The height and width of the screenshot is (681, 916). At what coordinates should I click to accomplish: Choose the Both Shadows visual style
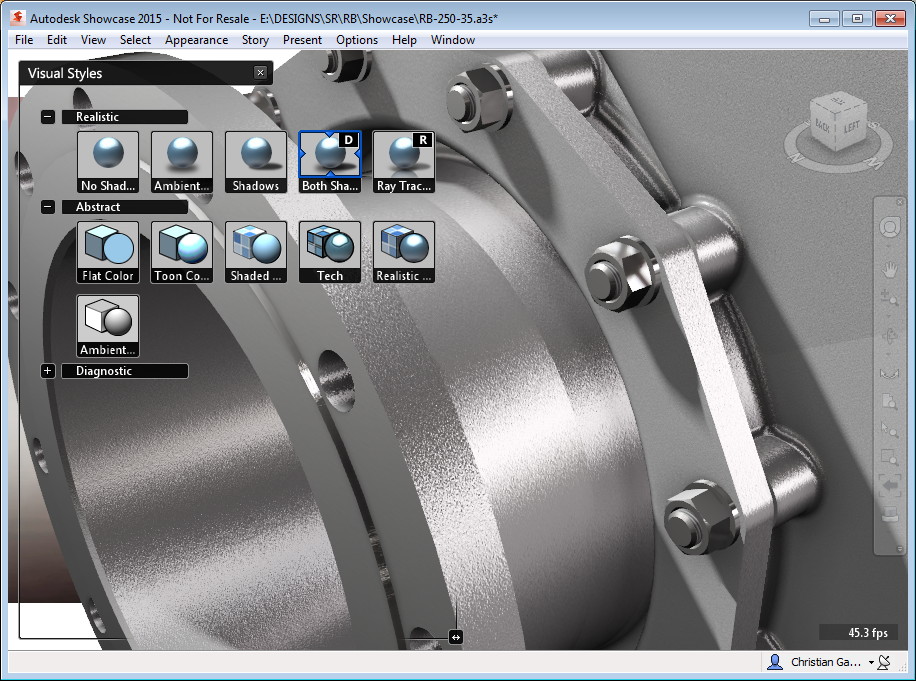(330, 162)
